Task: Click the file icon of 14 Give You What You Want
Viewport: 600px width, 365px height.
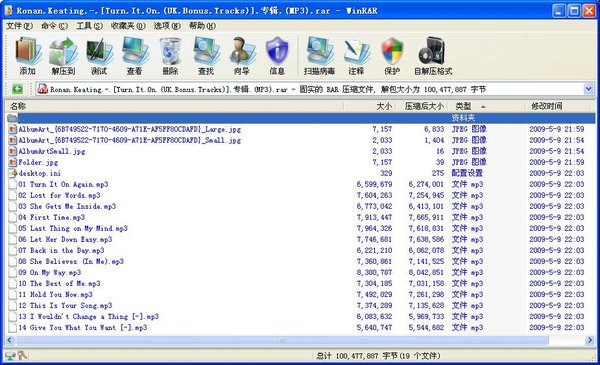Action: click(13, 328)
